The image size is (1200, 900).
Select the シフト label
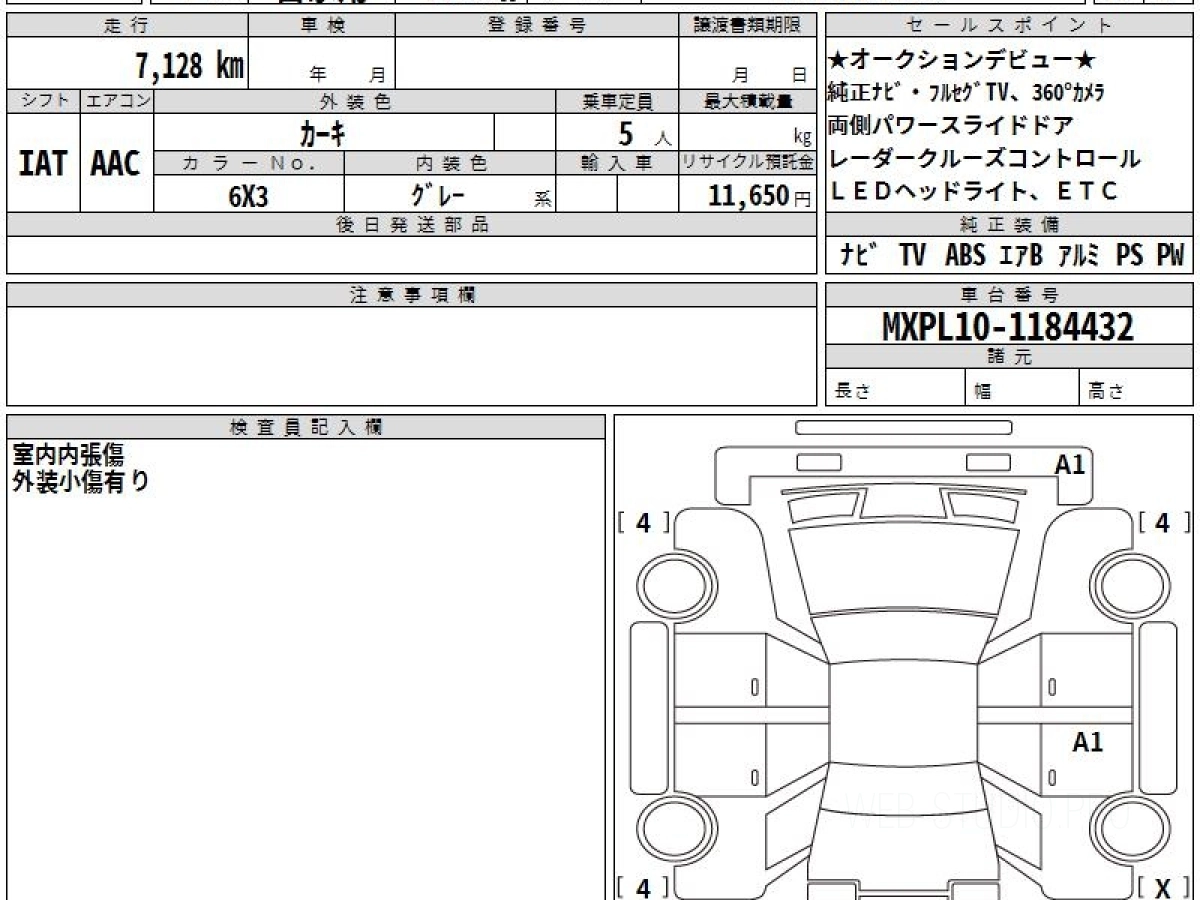click(x=44, y=101)
